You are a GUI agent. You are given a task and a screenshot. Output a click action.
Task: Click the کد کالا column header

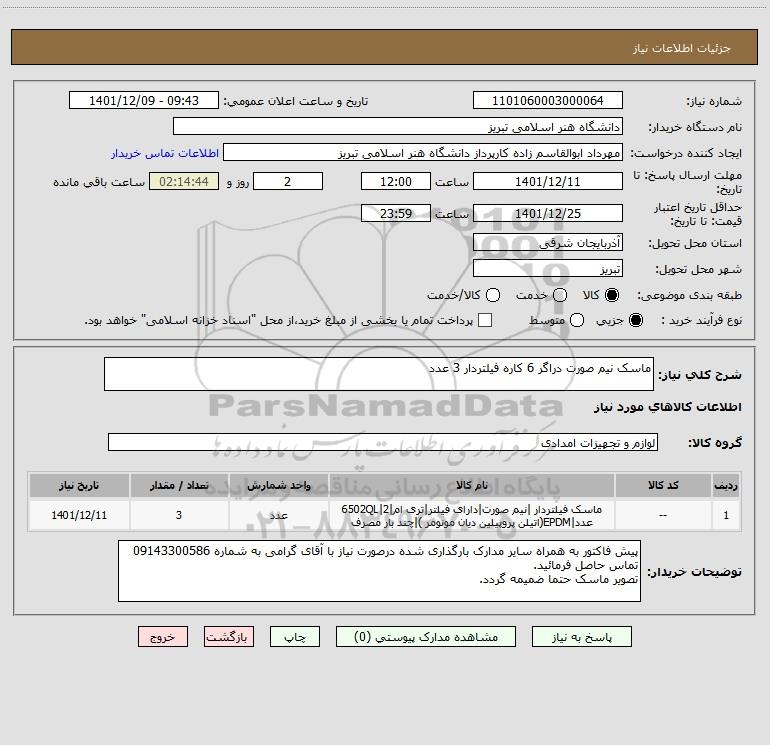[x=663, y=485]
